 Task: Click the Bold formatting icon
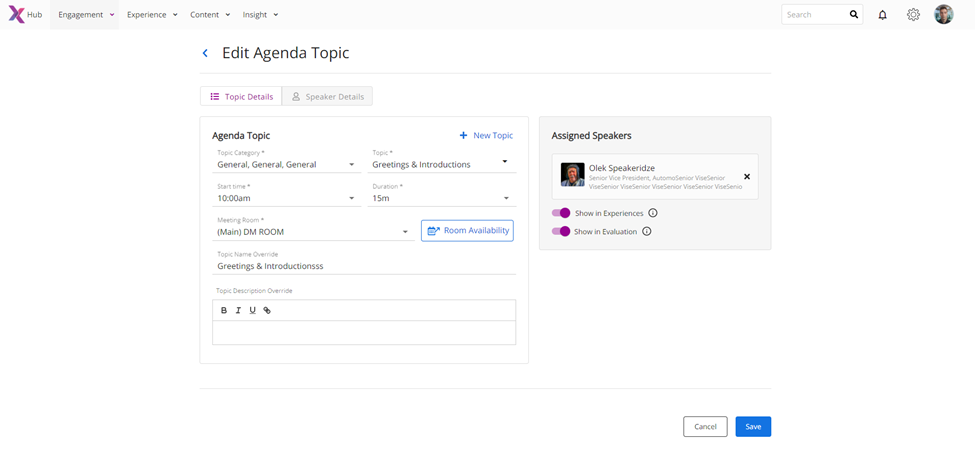[224, 311]
